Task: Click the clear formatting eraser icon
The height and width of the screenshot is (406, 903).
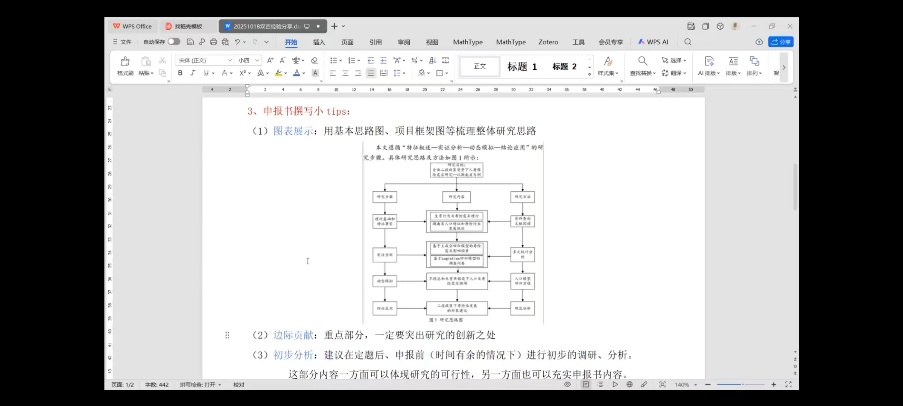Action: 314,60
